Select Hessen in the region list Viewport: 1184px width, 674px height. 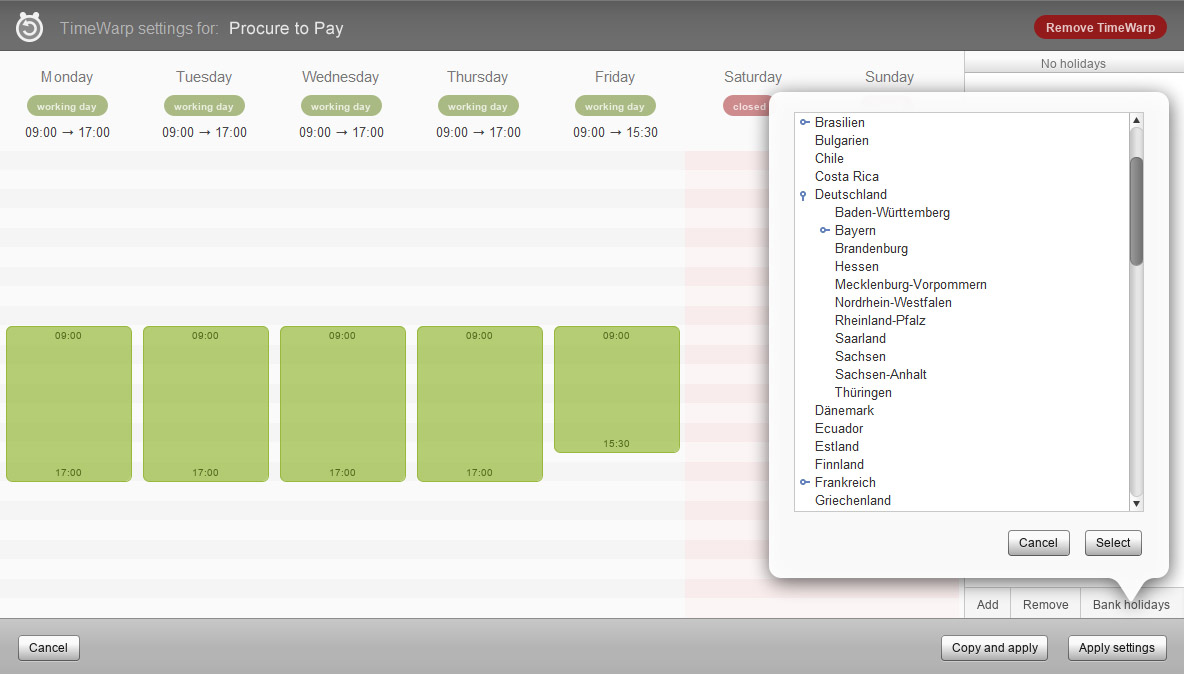[x=856, y=266]
